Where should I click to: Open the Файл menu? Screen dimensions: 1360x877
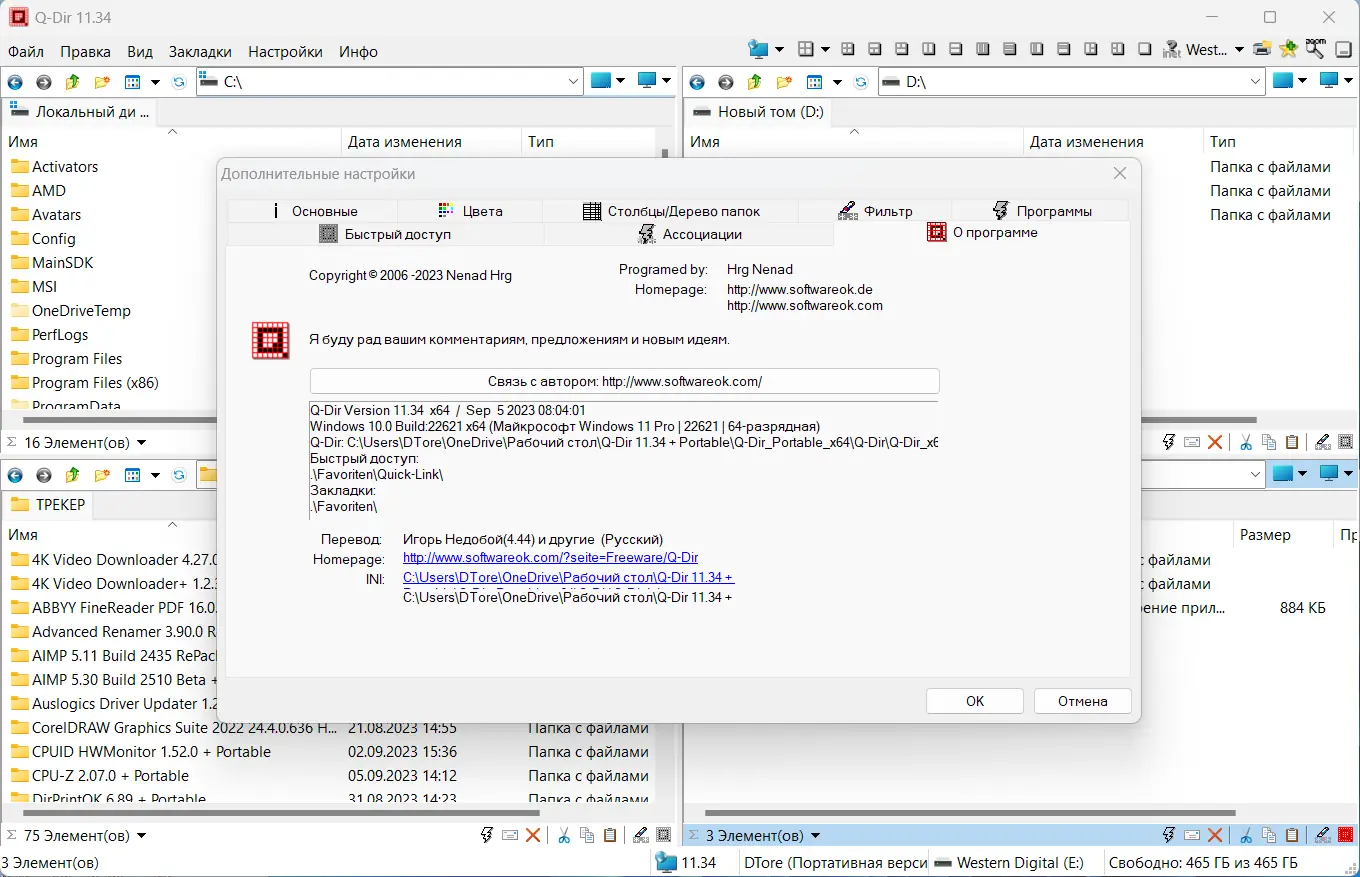coord(26,51)
